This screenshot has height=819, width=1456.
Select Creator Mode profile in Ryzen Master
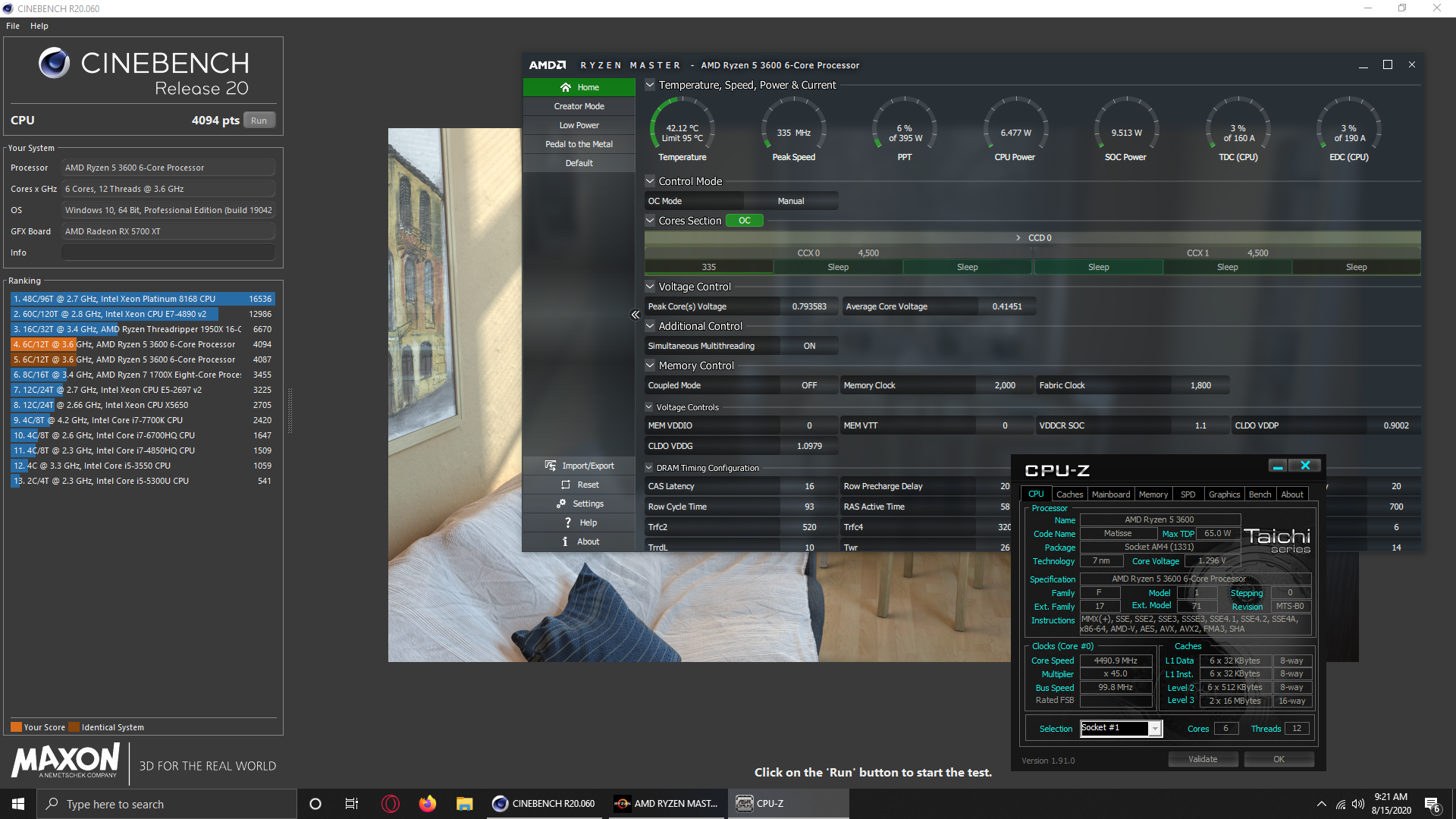579,106
